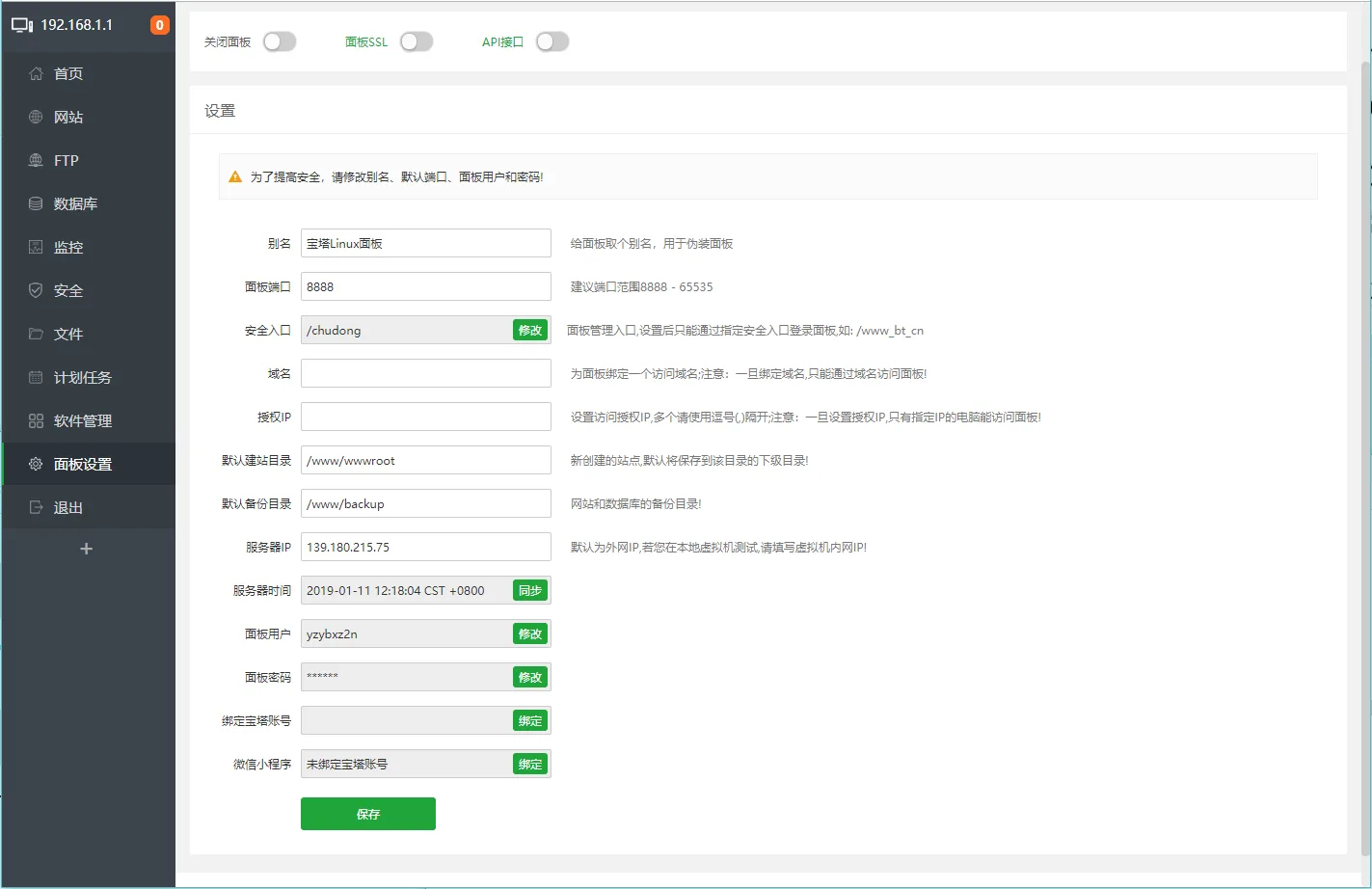Click the 建议端口范围8888 - 65535 hint
Viewport: 1372px width, 889px height.
pos(641,287)
